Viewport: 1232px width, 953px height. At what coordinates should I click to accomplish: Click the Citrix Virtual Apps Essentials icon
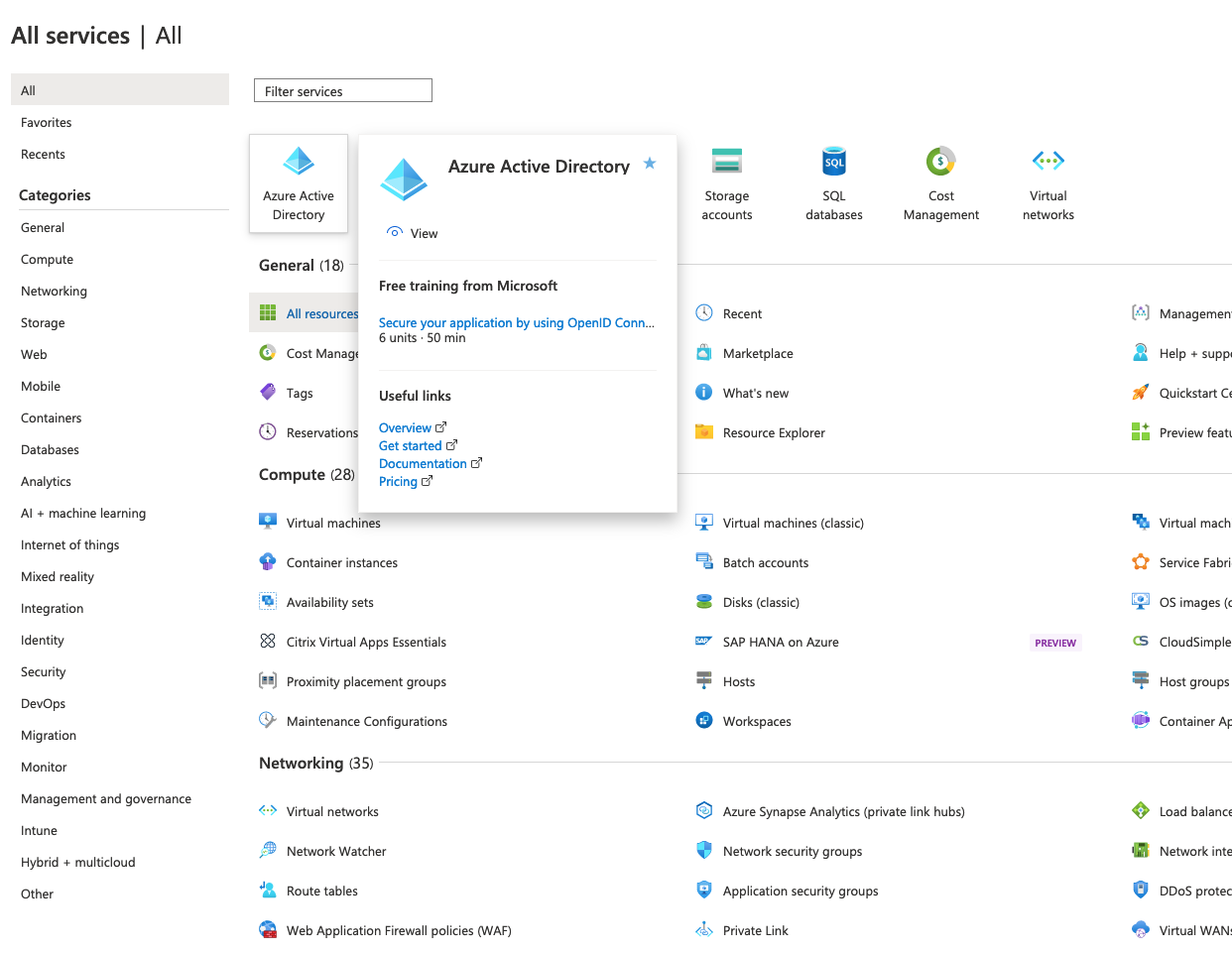click(268, 641)
